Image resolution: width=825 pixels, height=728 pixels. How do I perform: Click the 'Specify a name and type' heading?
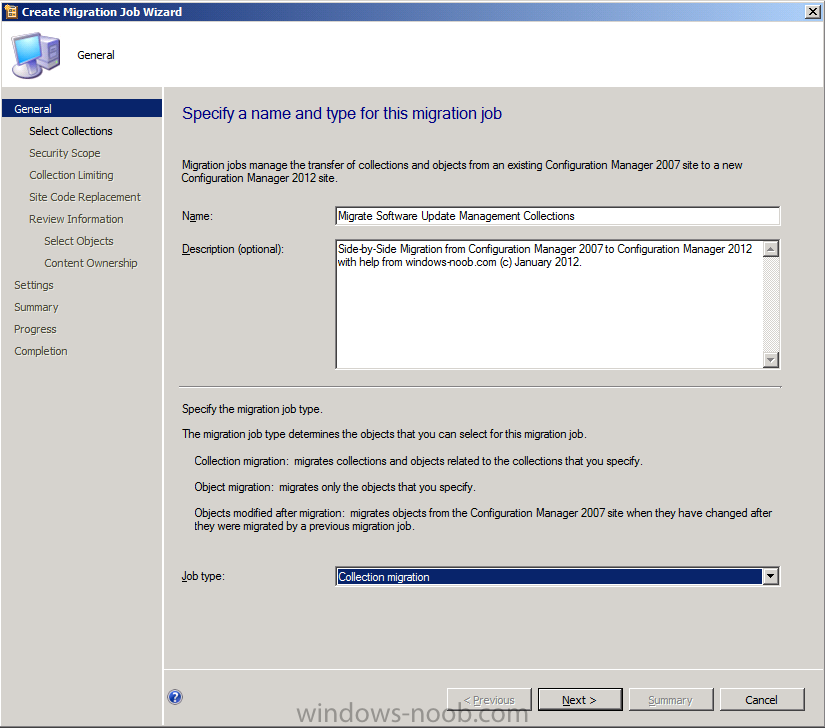point(341,113)
